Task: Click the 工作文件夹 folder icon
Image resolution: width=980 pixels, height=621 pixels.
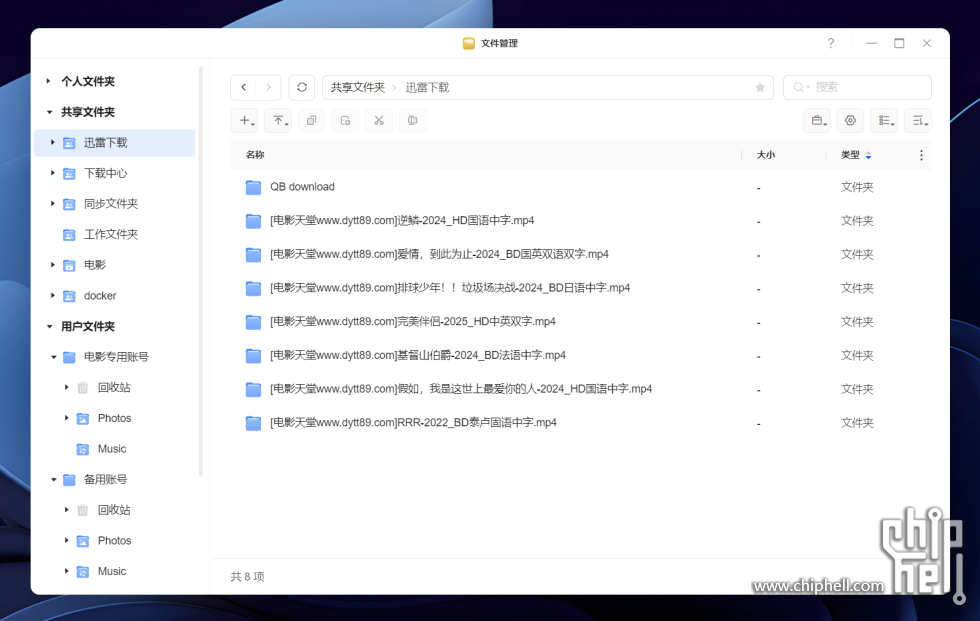Action: pos(69,234)
